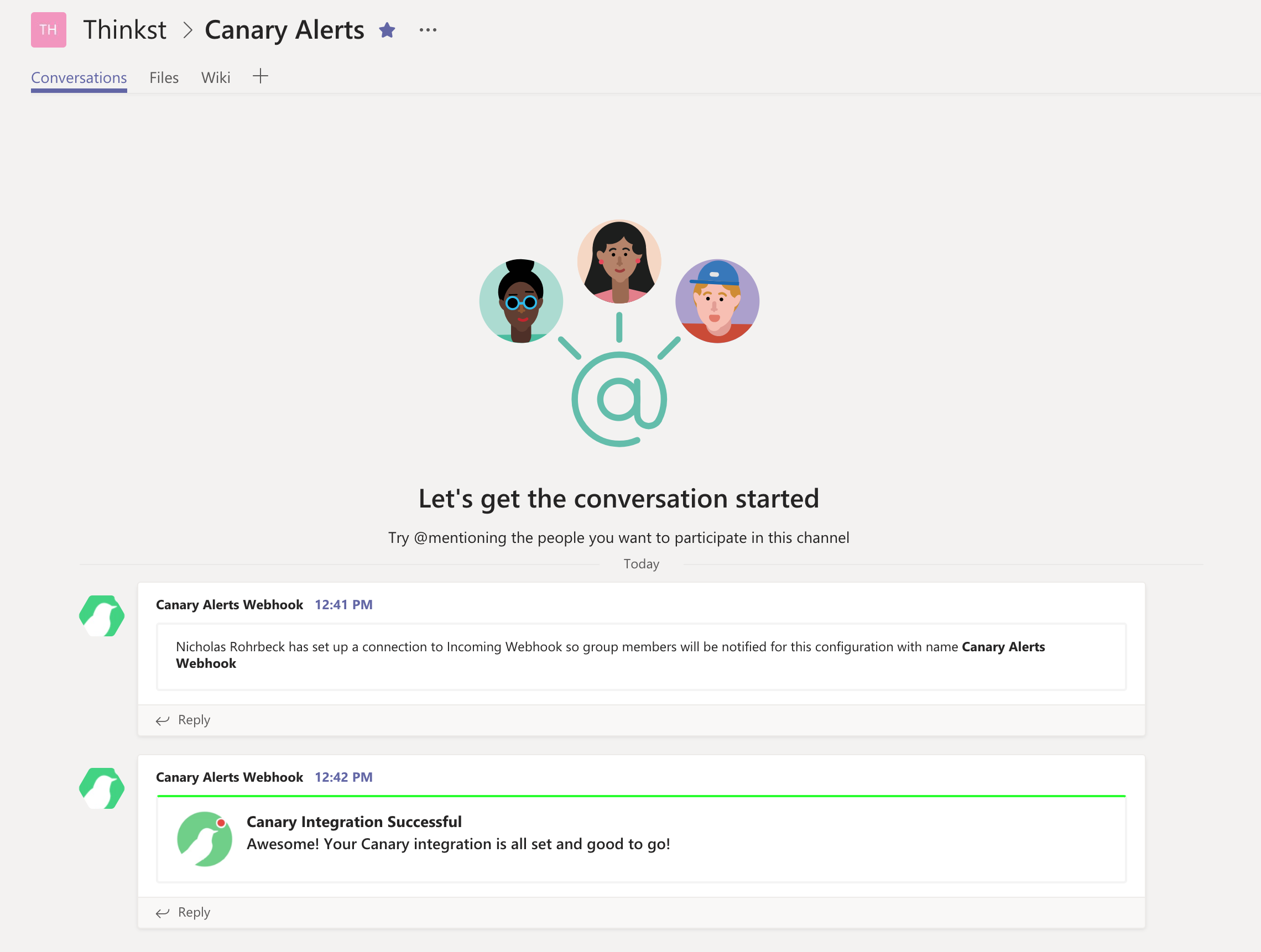Click the Today date divider label
Viewport: 1261px width, 952px height.
coord(641,564)
